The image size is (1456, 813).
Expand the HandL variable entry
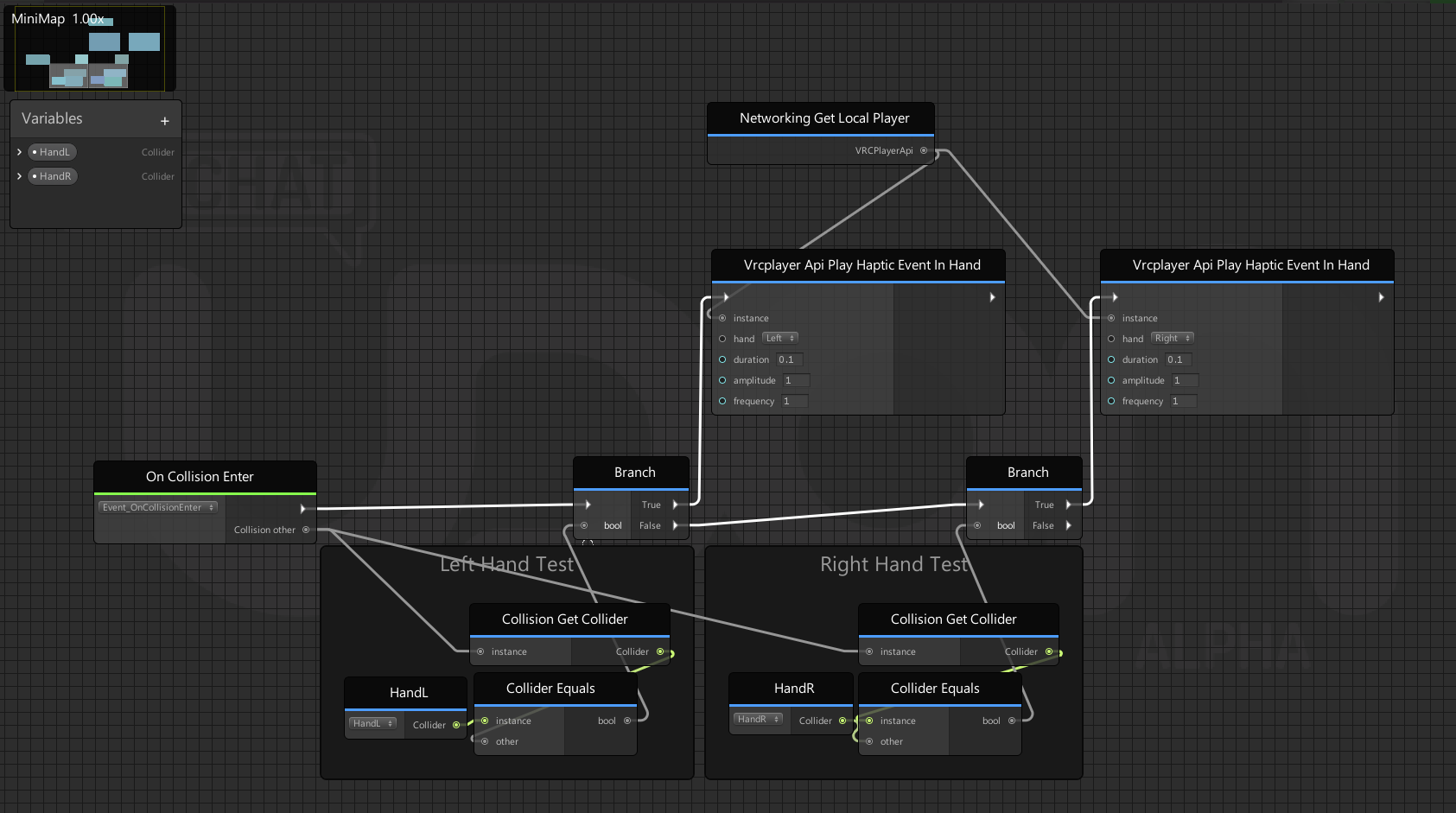coord(19,152)
